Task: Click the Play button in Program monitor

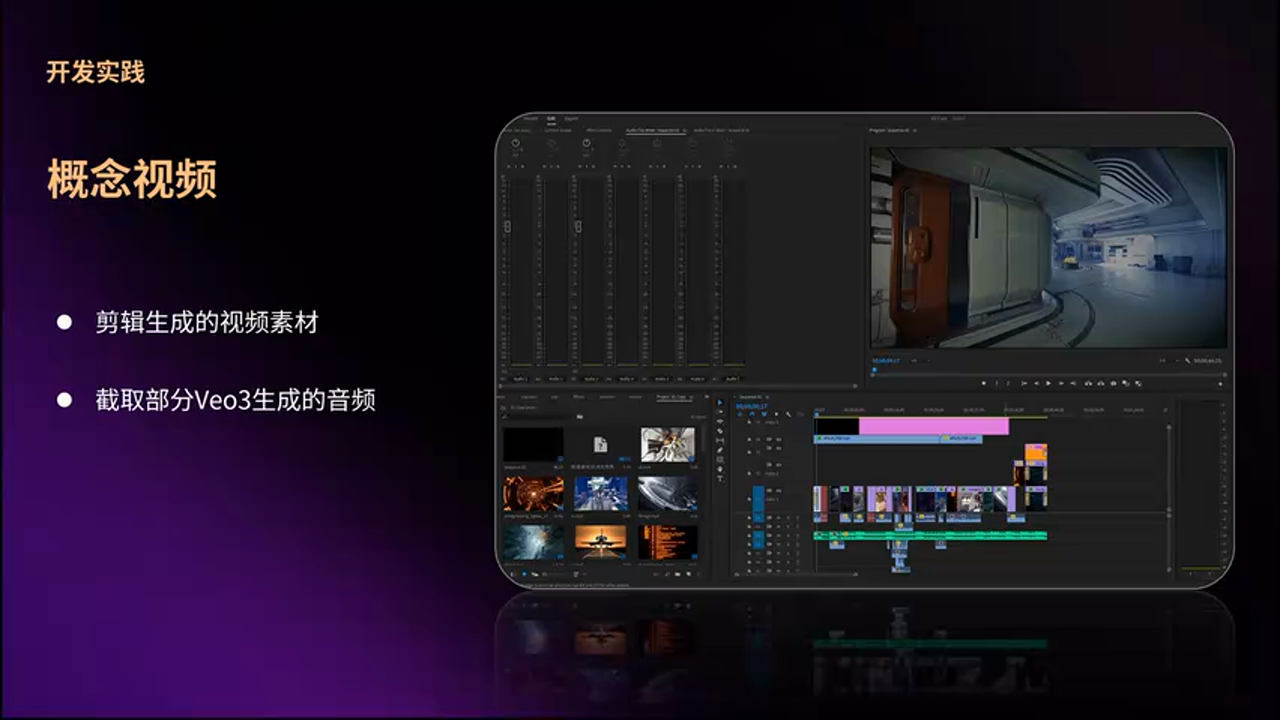Action: [1047, 383]
